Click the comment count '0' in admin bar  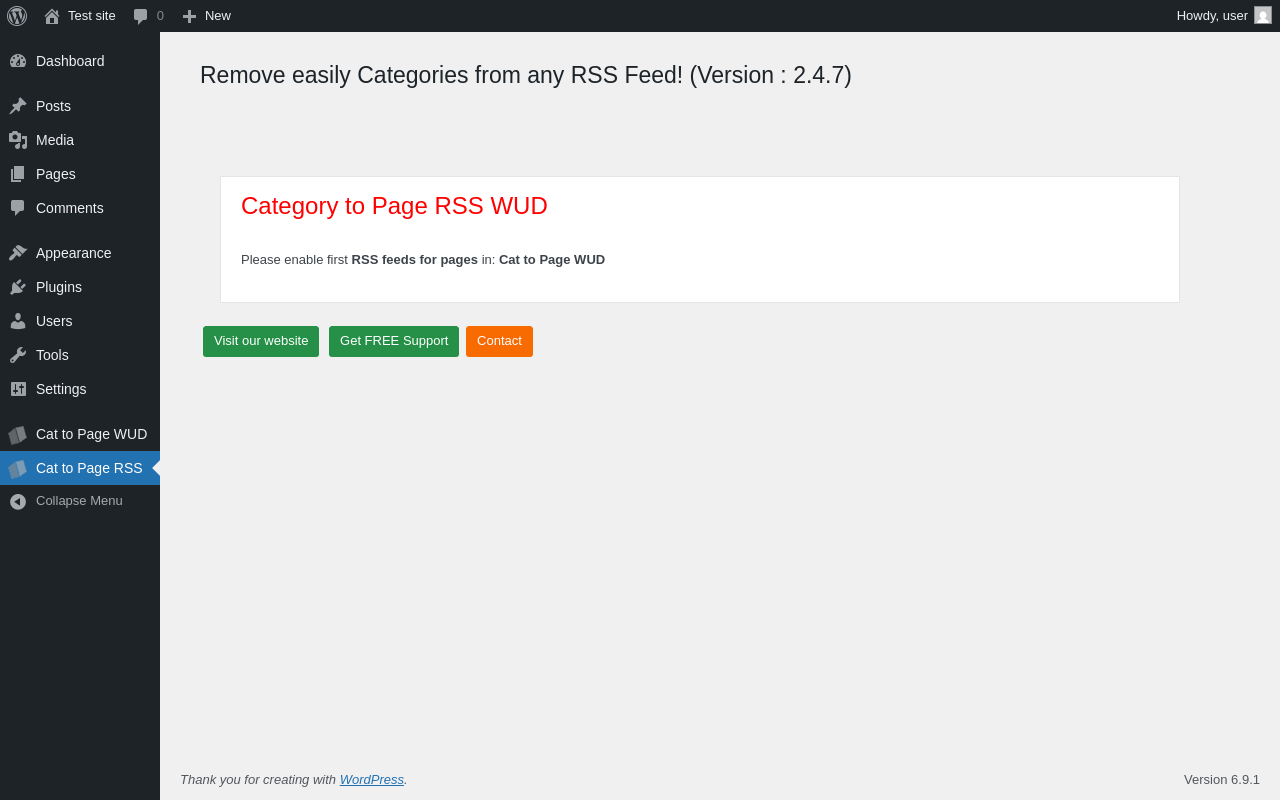click(160, 16)
